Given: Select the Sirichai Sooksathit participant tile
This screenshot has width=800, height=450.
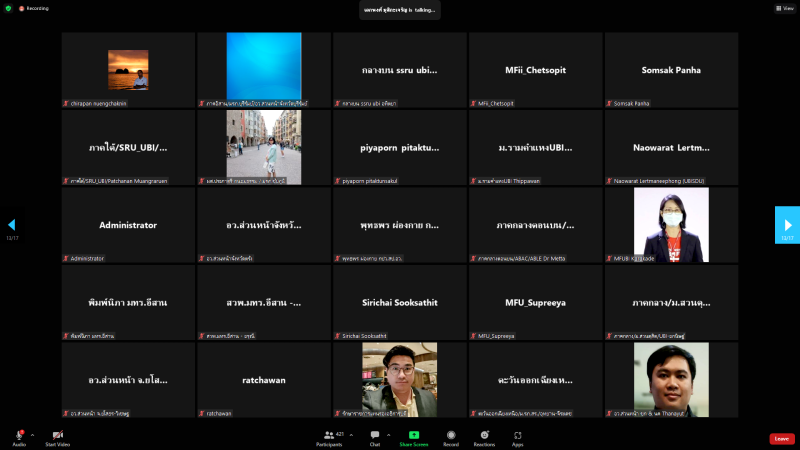Looking at the screenshot, I should (x=399, y=301).
